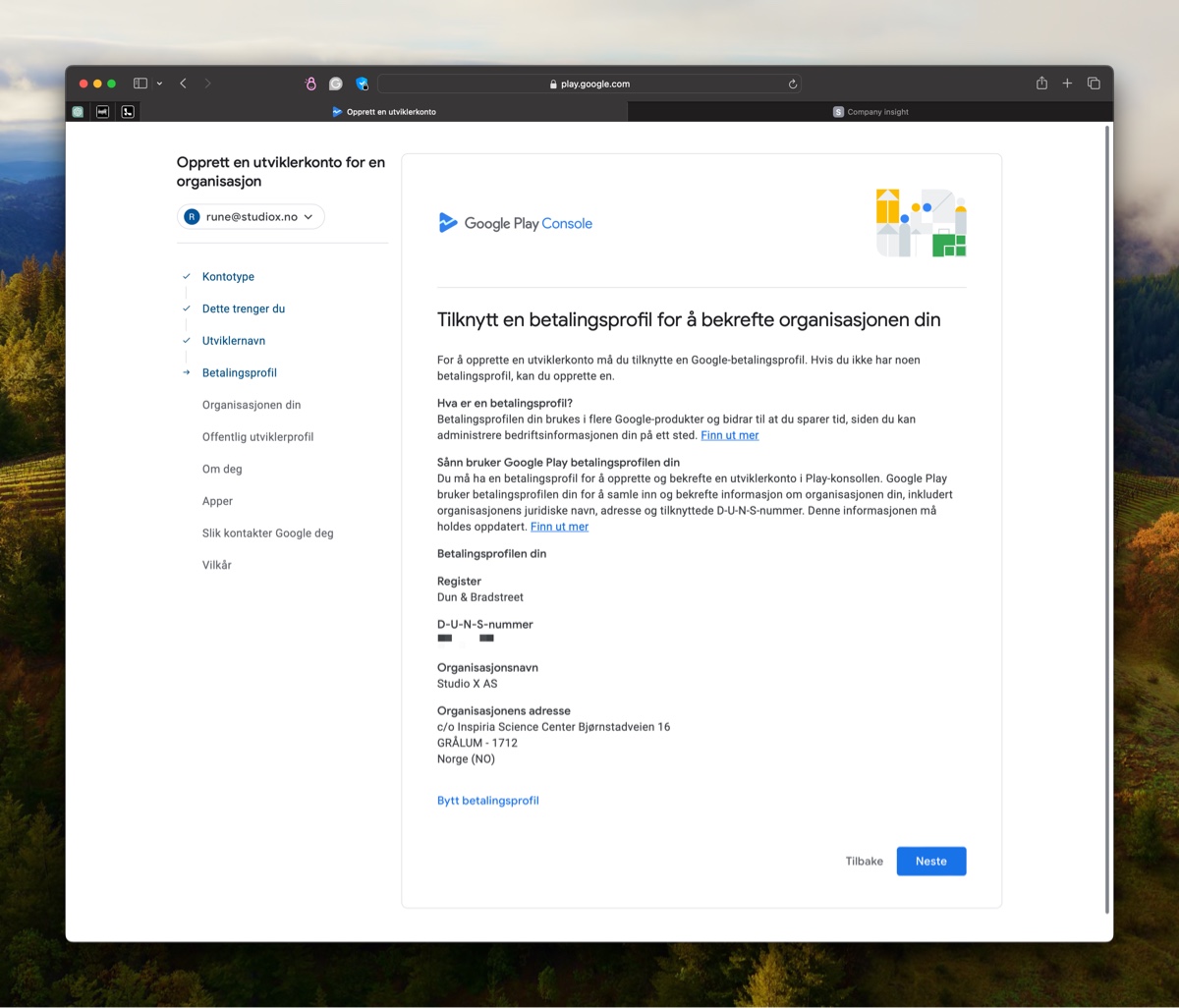This screenshot has width=1179, height=1008.
Task: Click the checkmark beside Kontotype
Action: [x=186, y=277]
